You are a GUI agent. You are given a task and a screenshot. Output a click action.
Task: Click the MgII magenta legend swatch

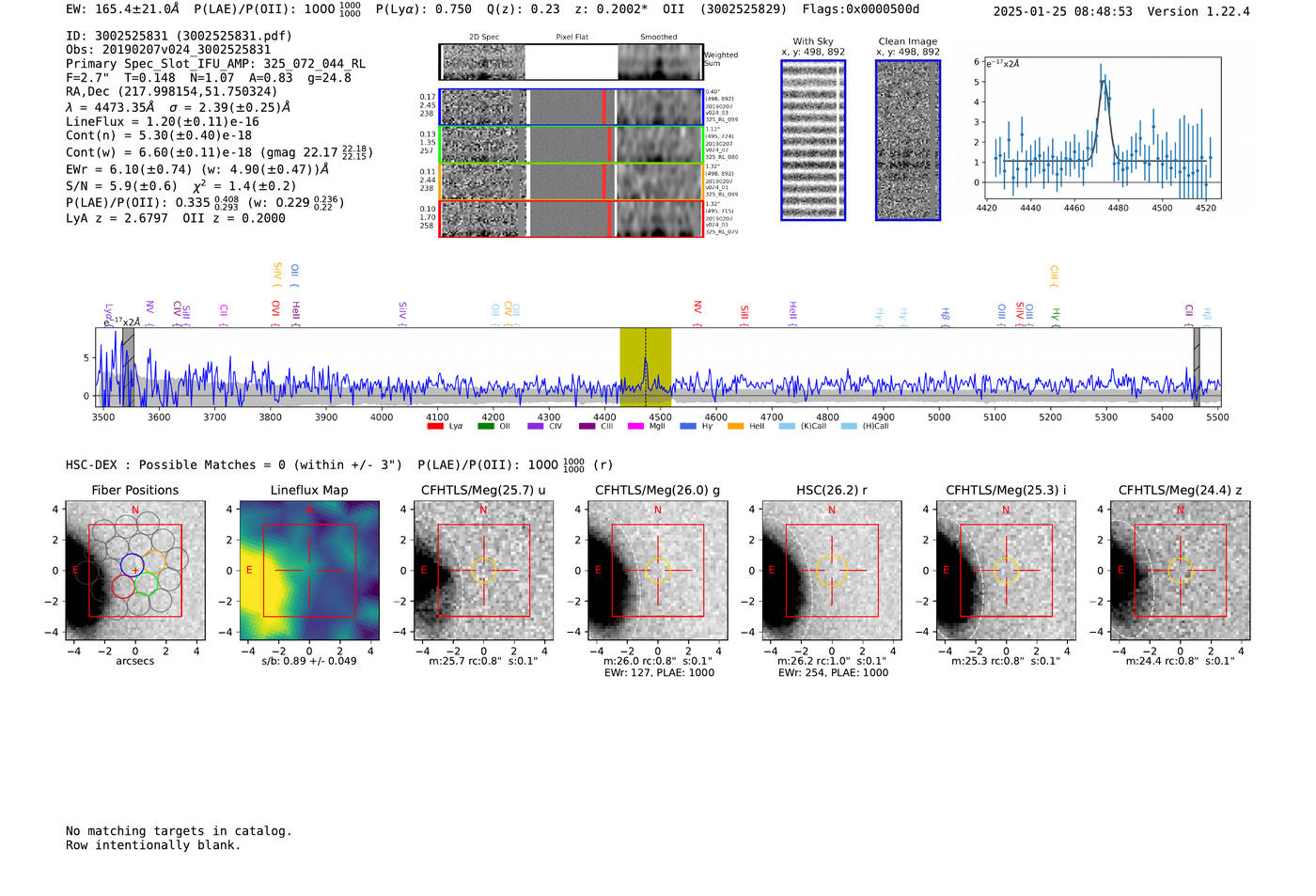click(x=635, y=426)
